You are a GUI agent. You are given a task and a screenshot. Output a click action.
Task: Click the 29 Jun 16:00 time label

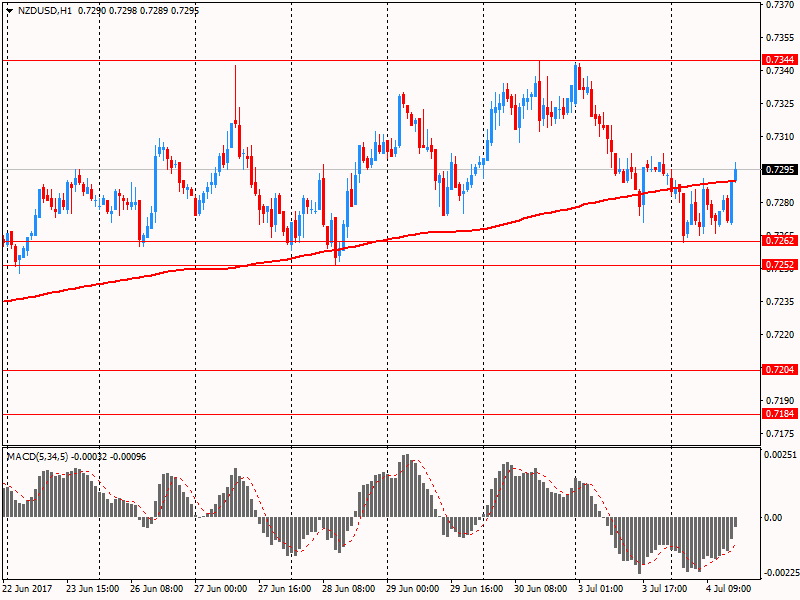[477, 588]
